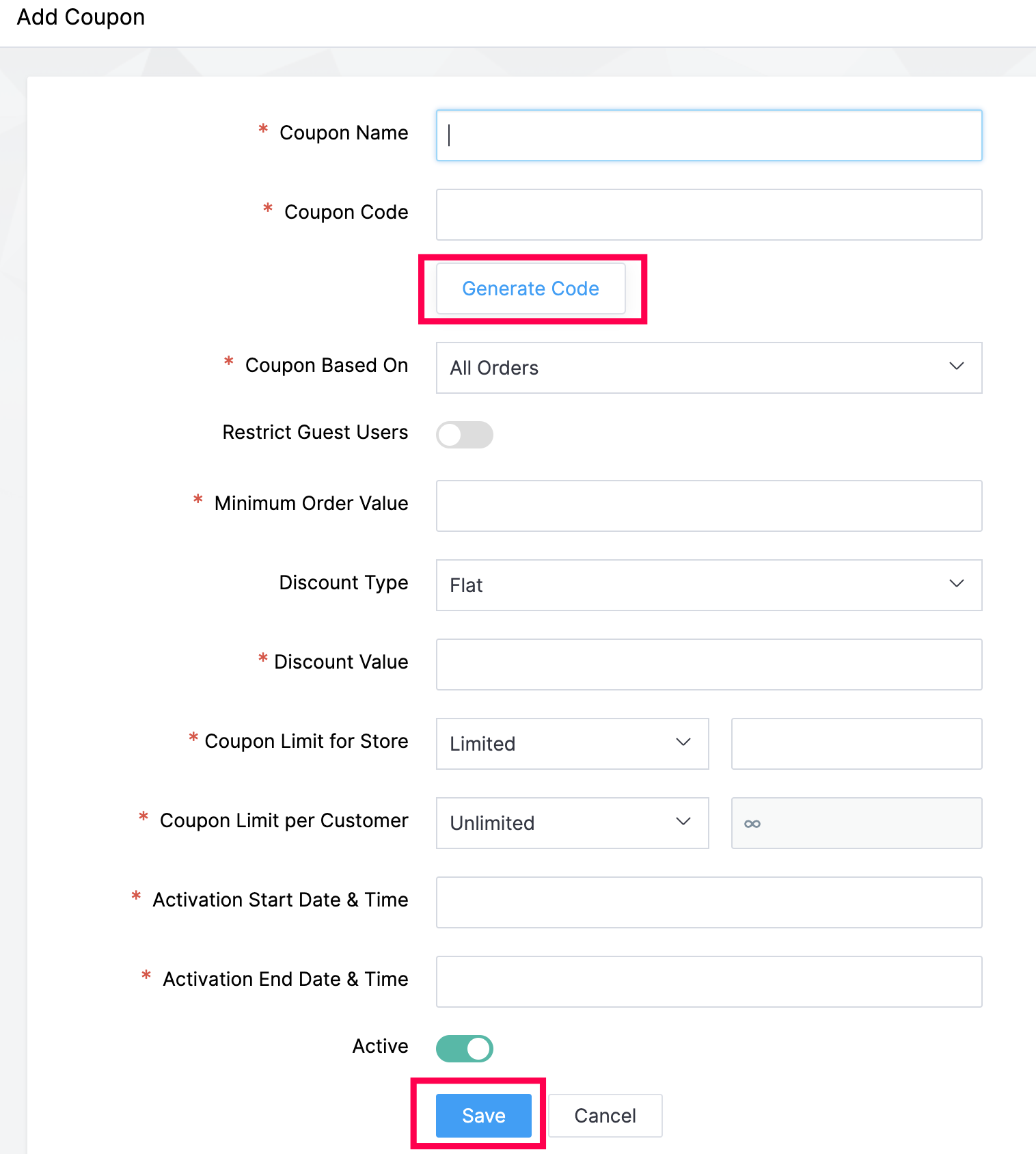This screenshot has height=1154, width=1036.
Task: Click the Discount Value input field
Action: point(709,665)
